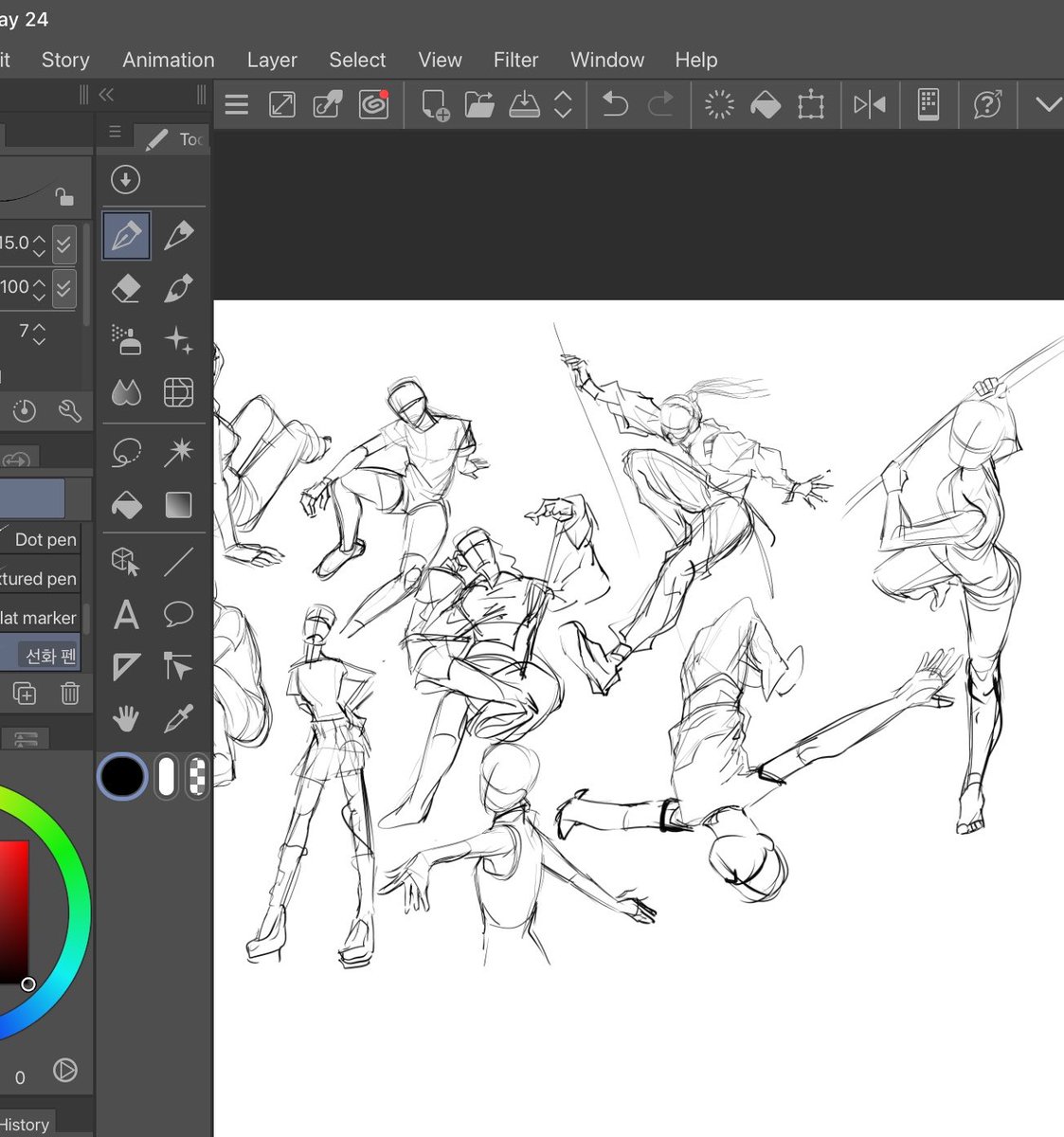Select the Lasso selection tool
Image resolution: width=1064 pixels, height=1137 pixels.
pyautogui.click(x=126, y=453)
